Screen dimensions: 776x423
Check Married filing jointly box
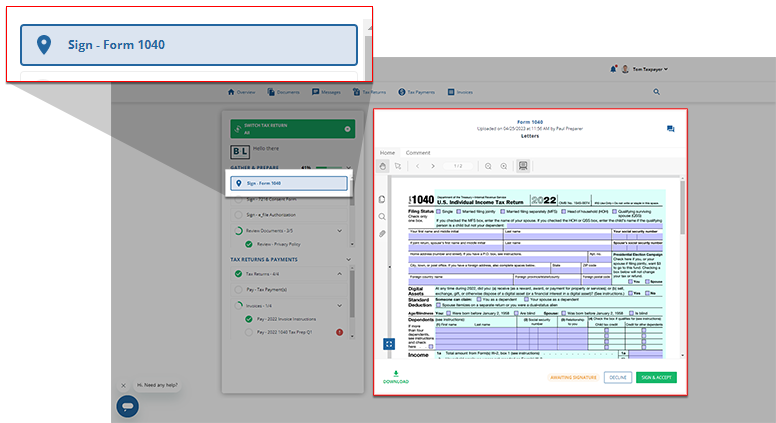tap(459, 211)
